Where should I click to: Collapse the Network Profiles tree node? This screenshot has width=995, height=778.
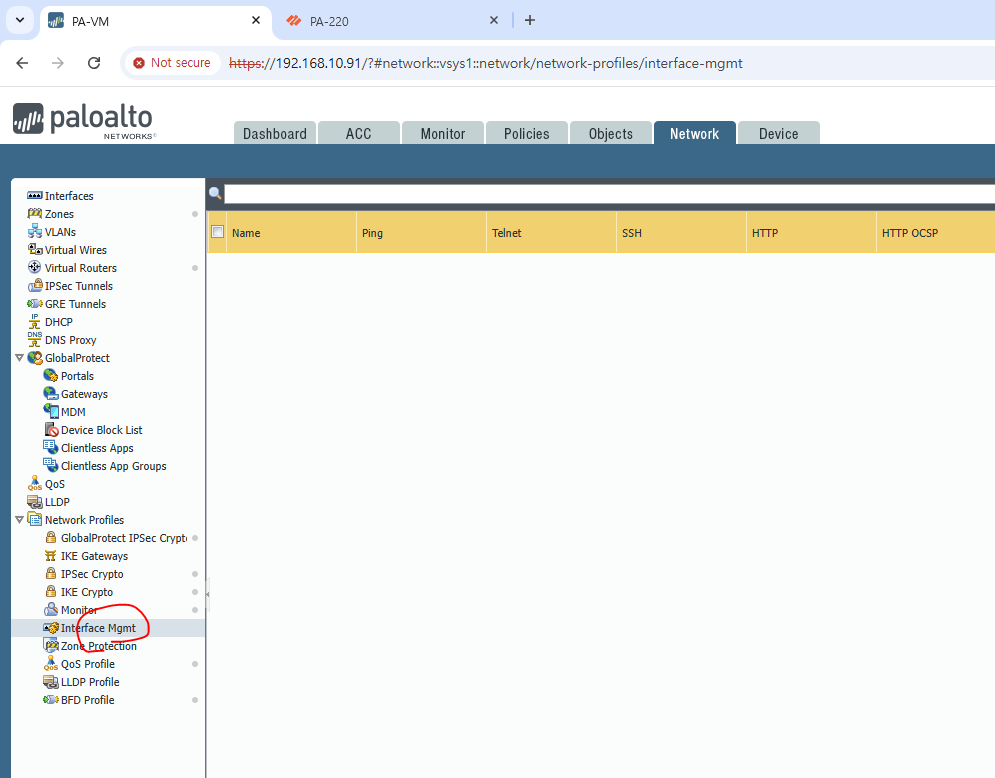[20, 520]
